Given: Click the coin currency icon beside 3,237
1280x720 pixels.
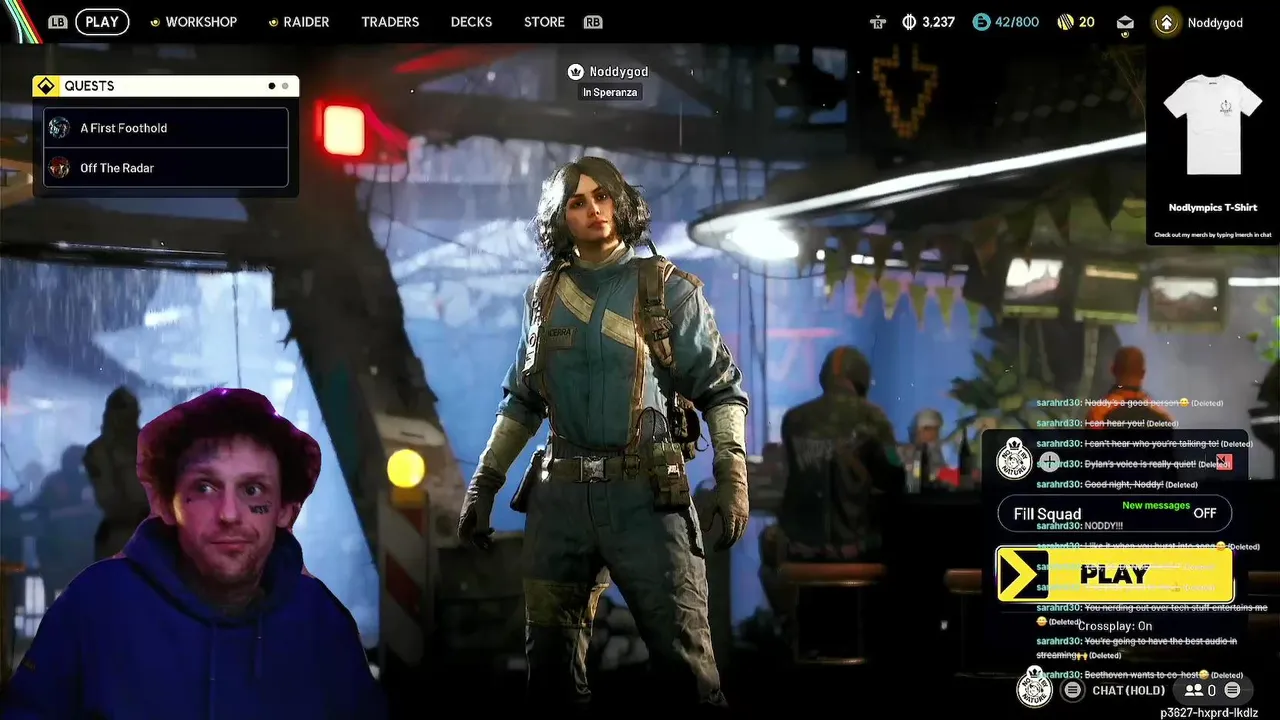Looking at the screenshot, I should coord(909,22).
